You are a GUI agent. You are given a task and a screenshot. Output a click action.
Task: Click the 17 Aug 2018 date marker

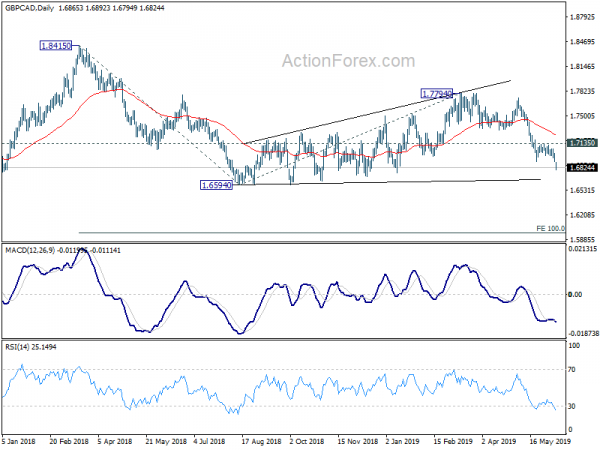point(261,441)
